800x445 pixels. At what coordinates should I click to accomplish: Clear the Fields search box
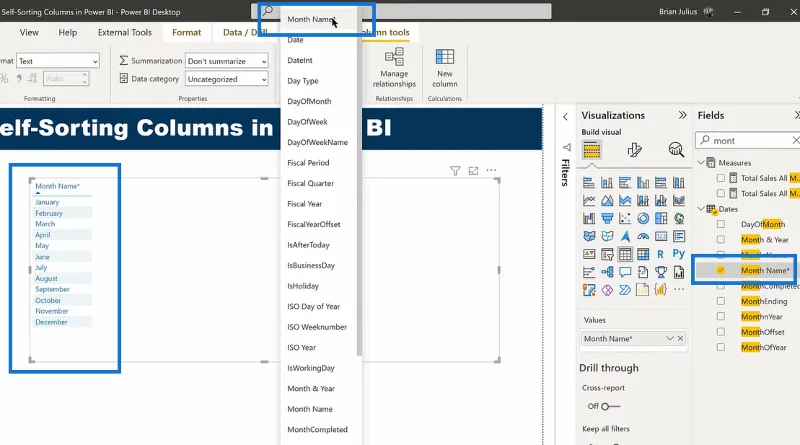[795, 140]
